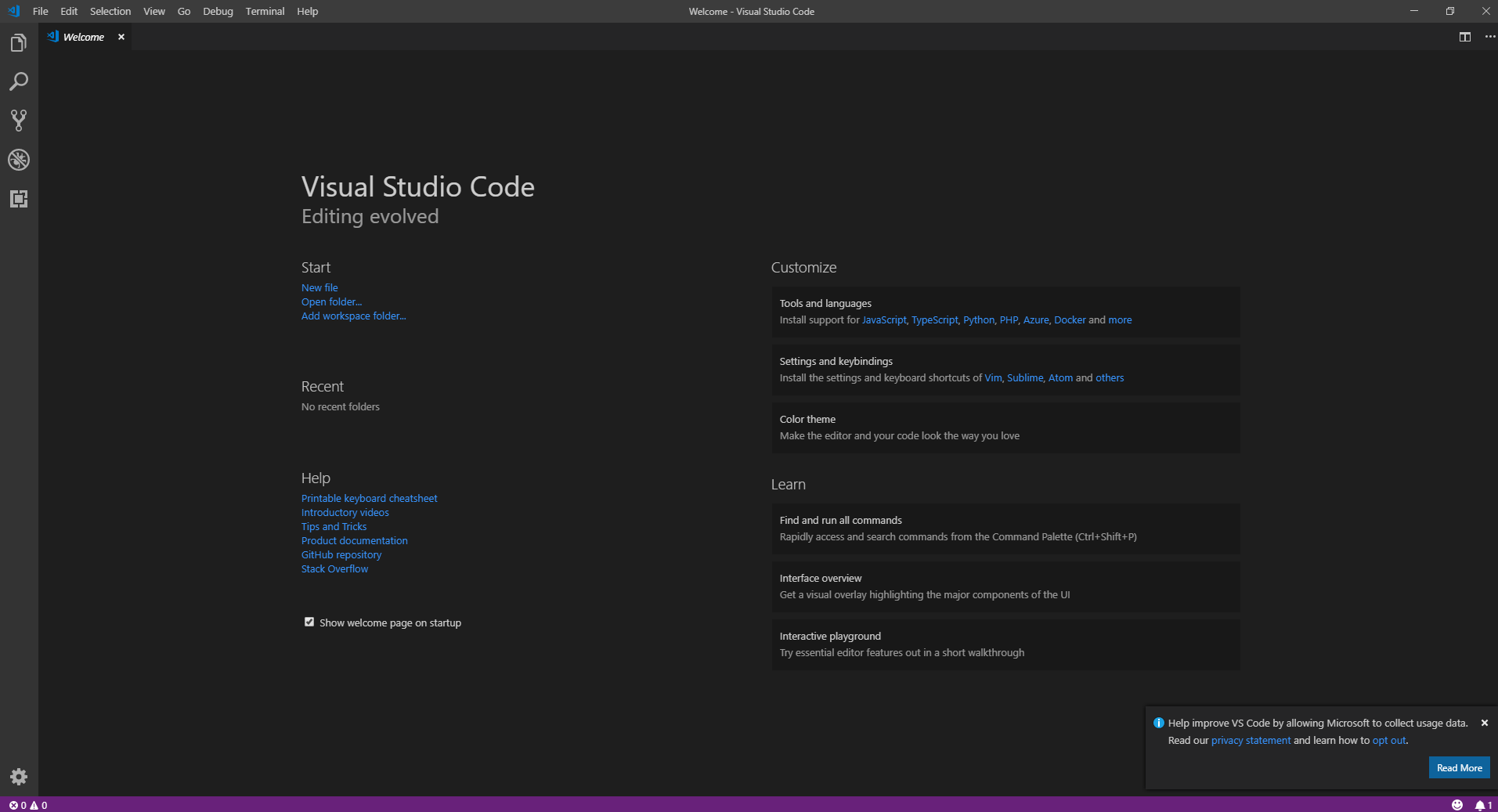Viewport: 1498px width, 812px height.
Task: Open the Interactive playground card
Action: pos(1005,644)
